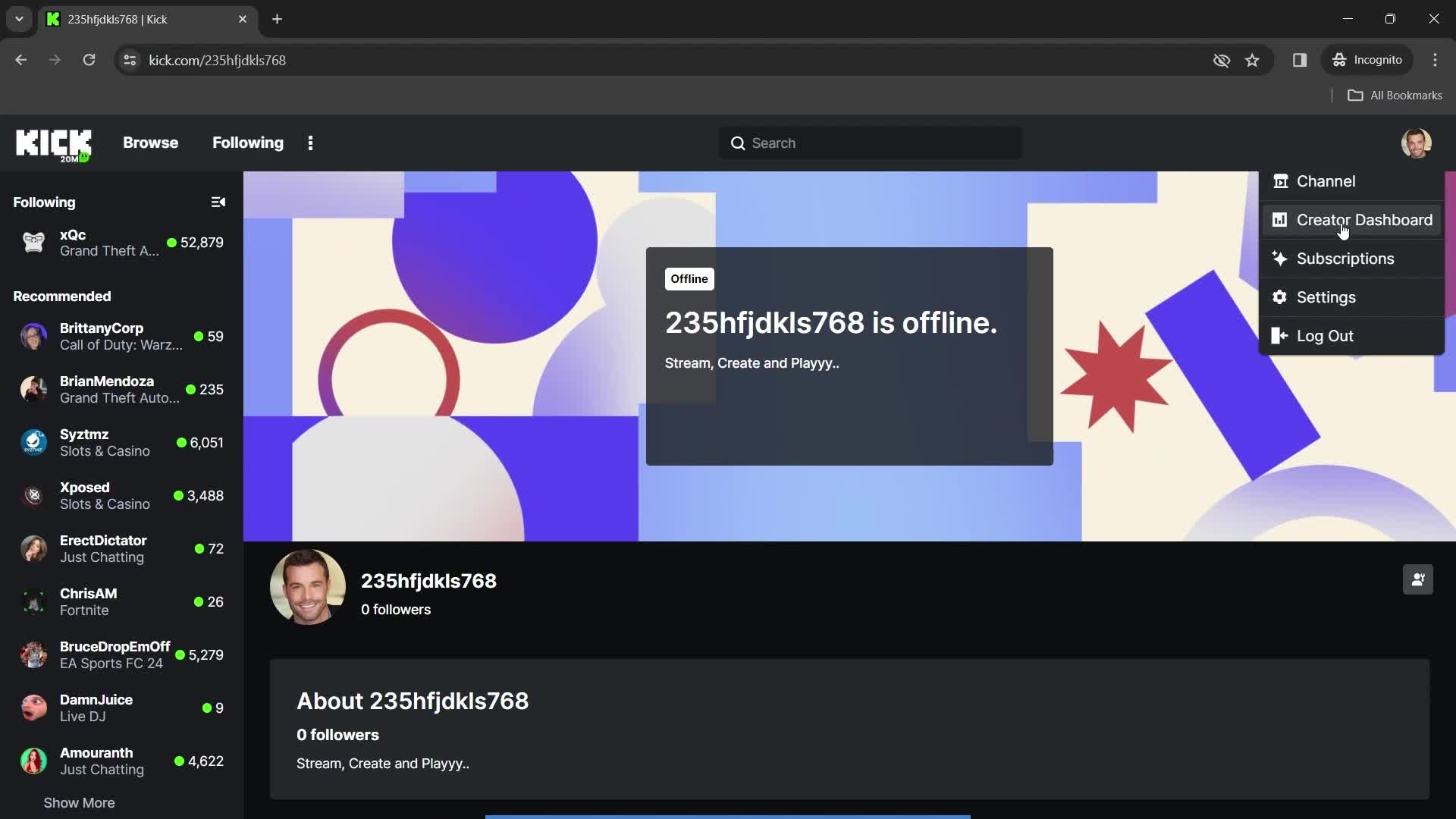Click ChrisAM 'Fortnite' category text
Viewport: 1456px width, 819px height.
84,610
